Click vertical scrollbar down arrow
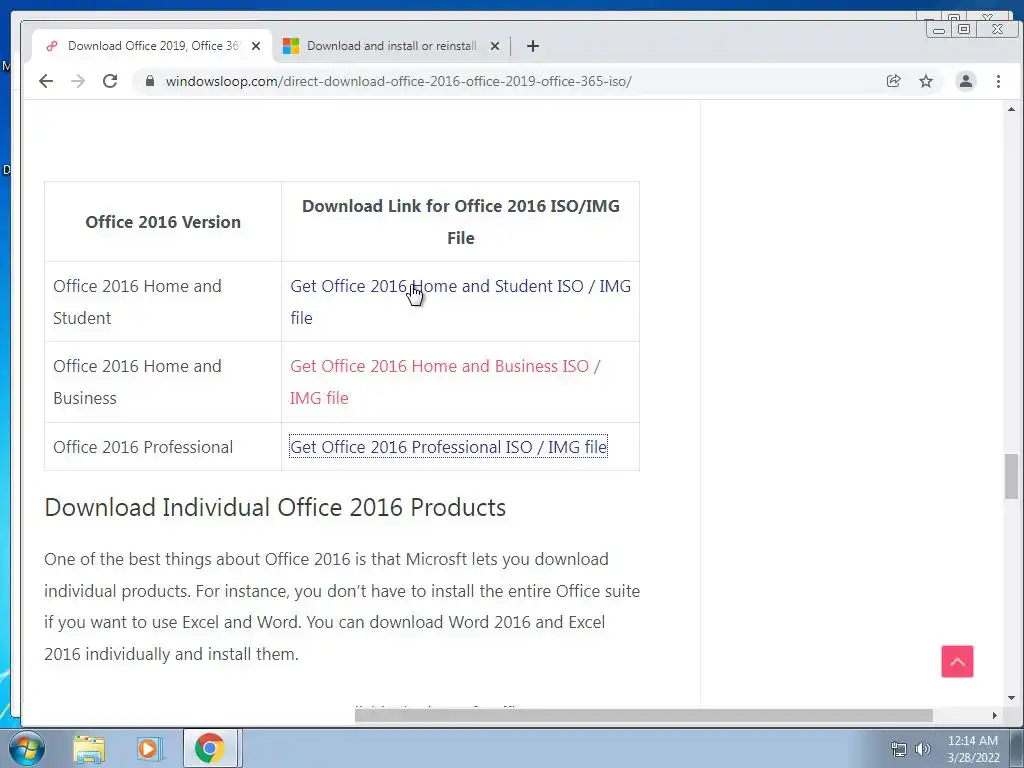This screenshot has width=1024, height=768. tap(1011, 697)
